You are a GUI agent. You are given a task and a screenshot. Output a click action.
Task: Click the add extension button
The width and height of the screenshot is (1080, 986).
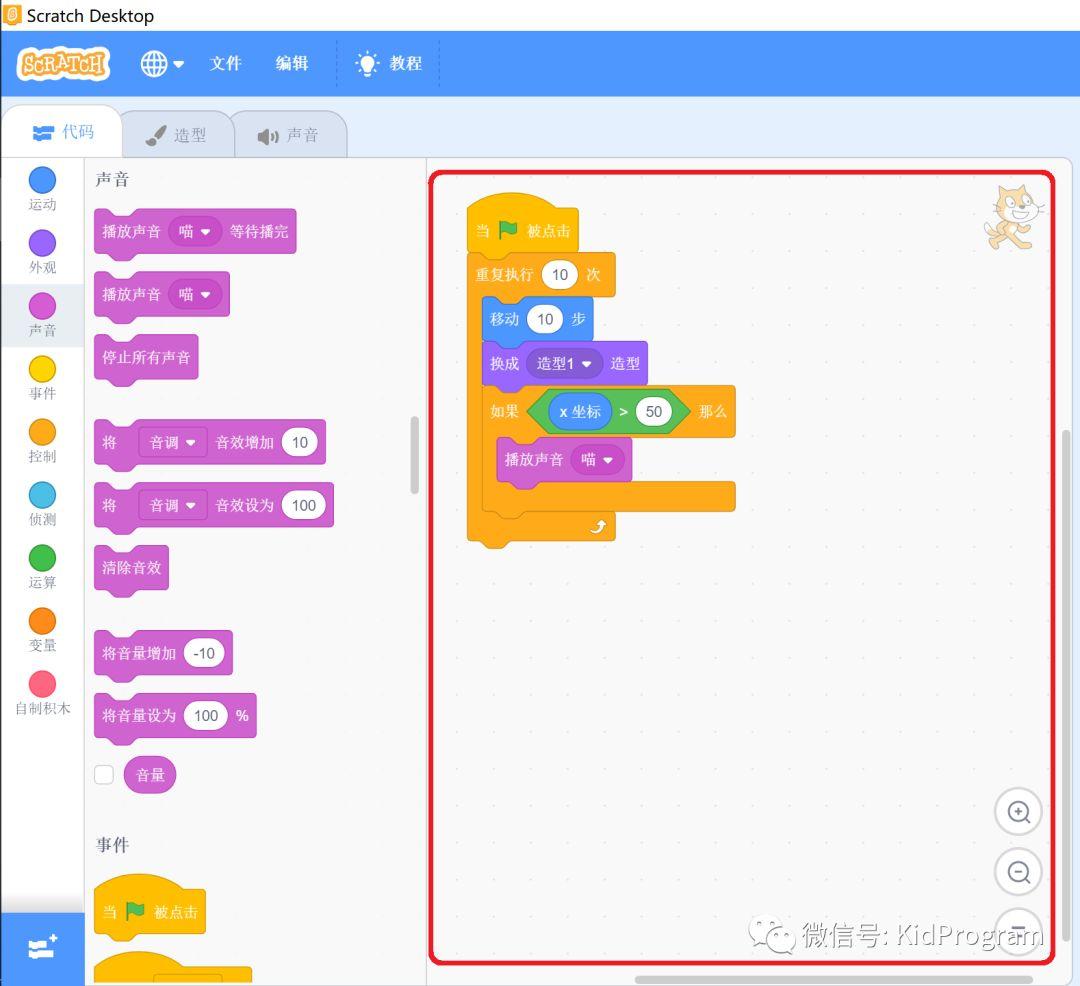point(42,949)
